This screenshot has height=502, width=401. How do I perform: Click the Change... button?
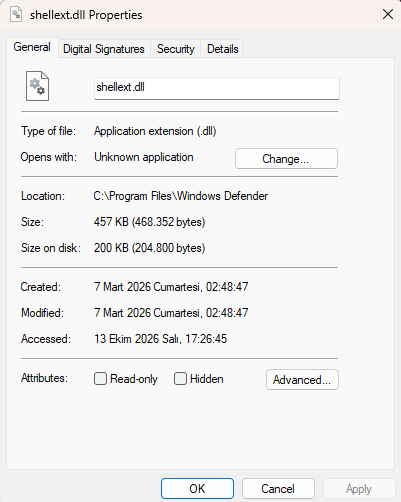286,159
